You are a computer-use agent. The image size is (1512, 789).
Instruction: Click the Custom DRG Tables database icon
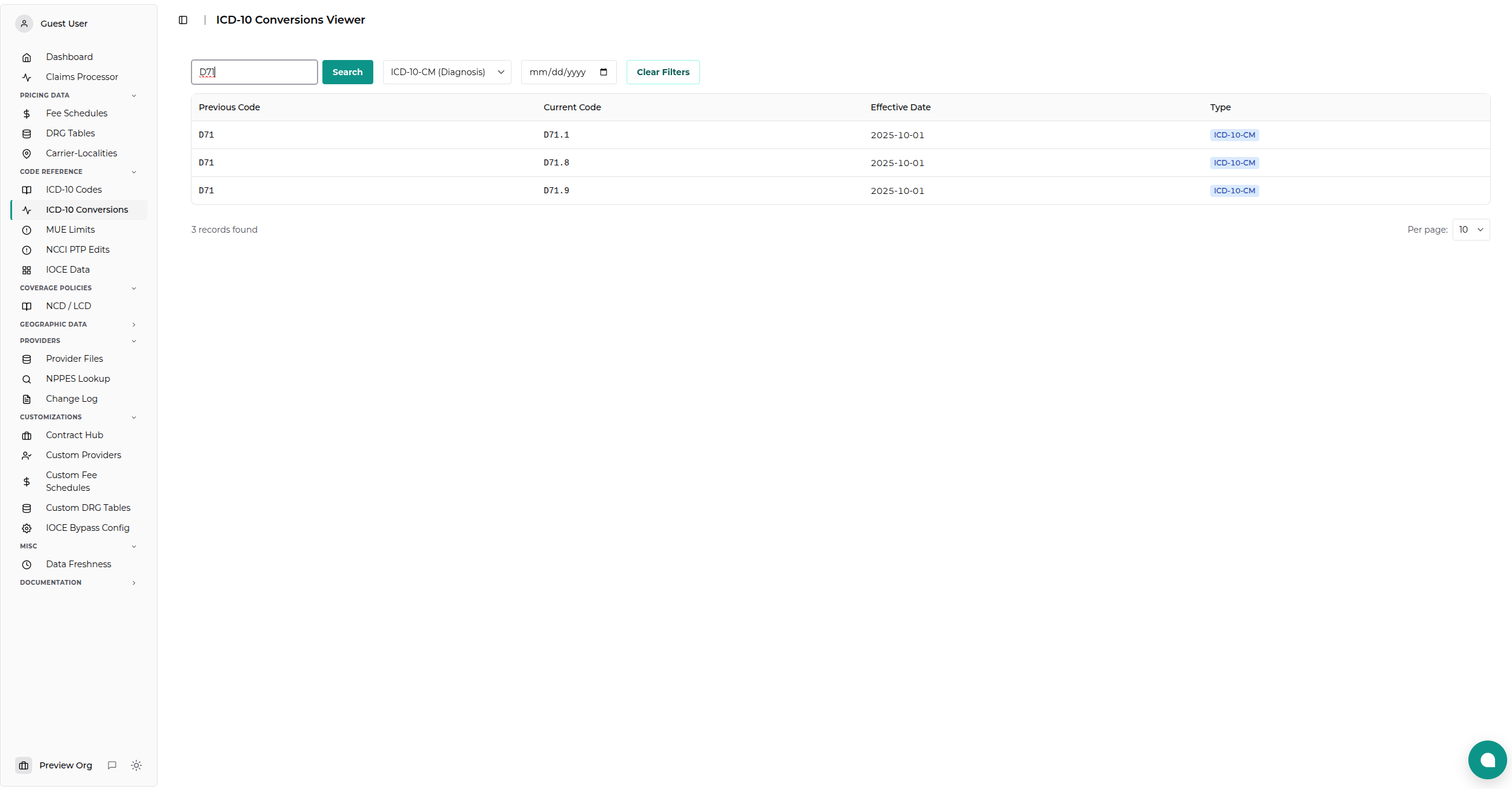coord(27,508)
